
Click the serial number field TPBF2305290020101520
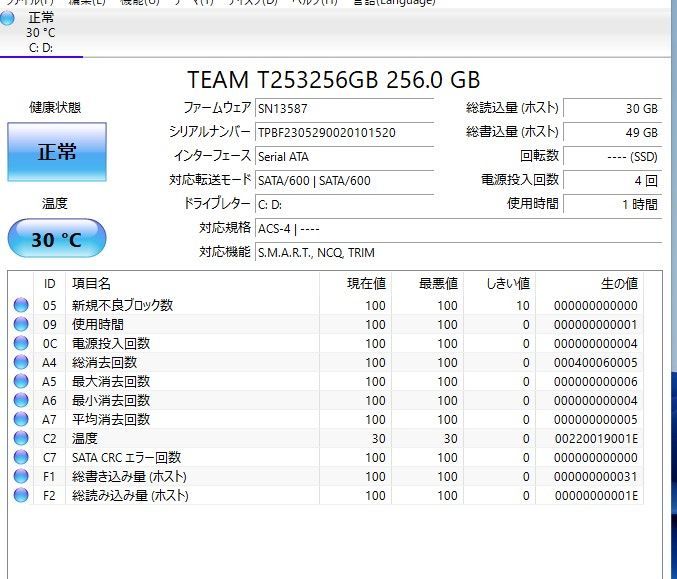(345, 133)
